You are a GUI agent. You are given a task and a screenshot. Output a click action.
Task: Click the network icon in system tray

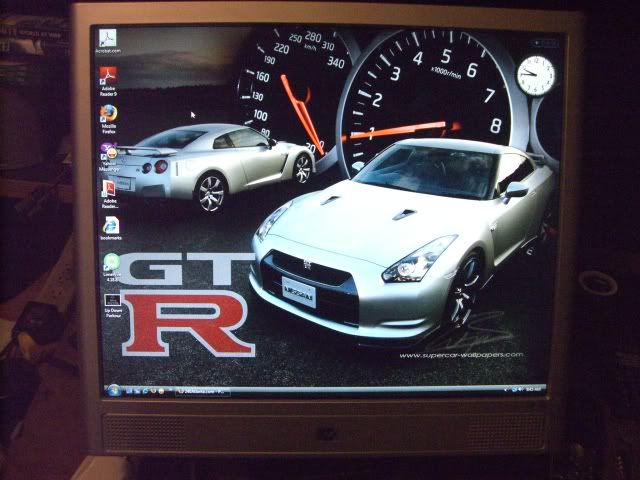(x=513, y=388)
